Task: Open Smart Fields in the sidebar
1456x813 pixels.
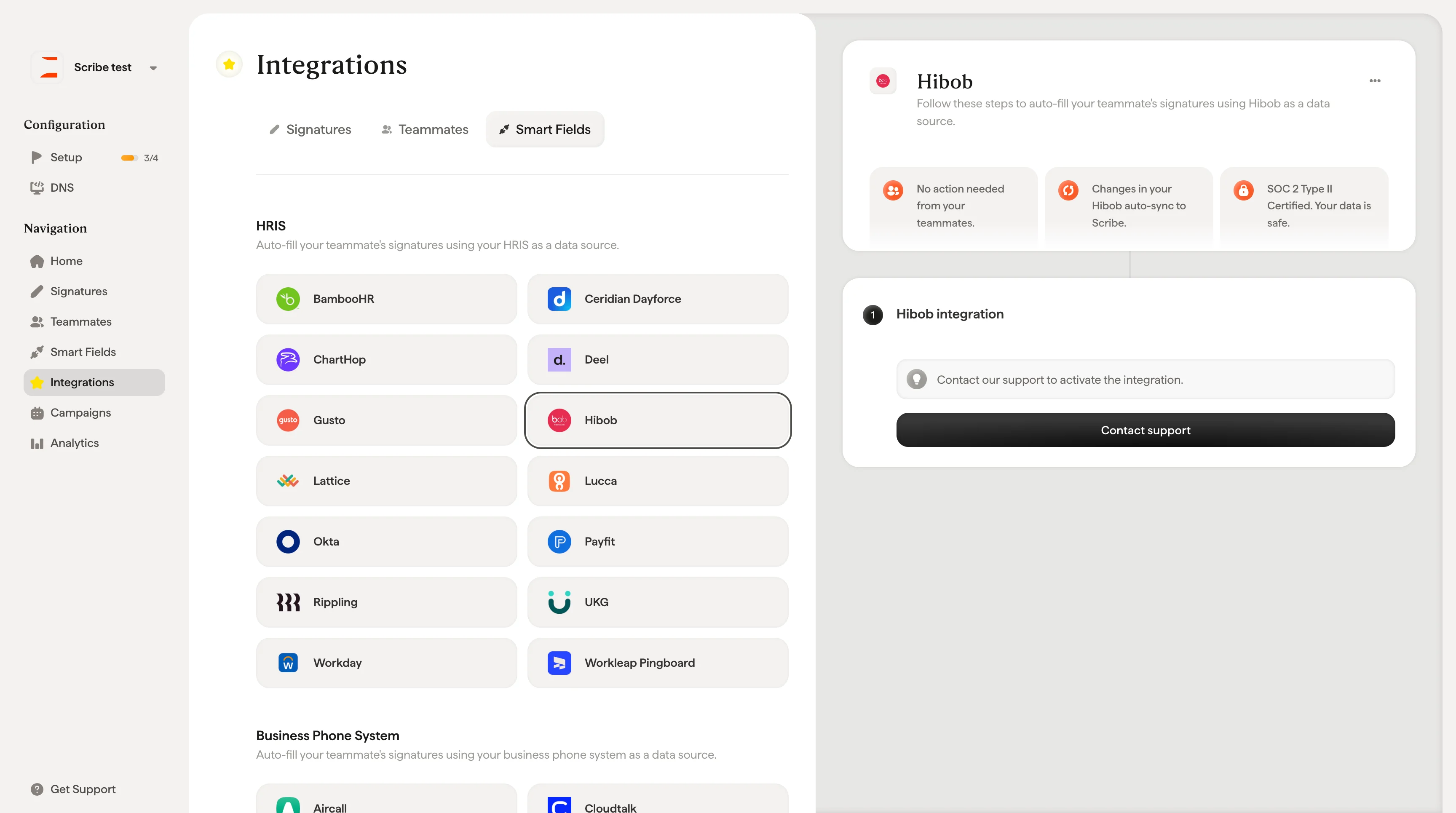Action: coord(94,352)
